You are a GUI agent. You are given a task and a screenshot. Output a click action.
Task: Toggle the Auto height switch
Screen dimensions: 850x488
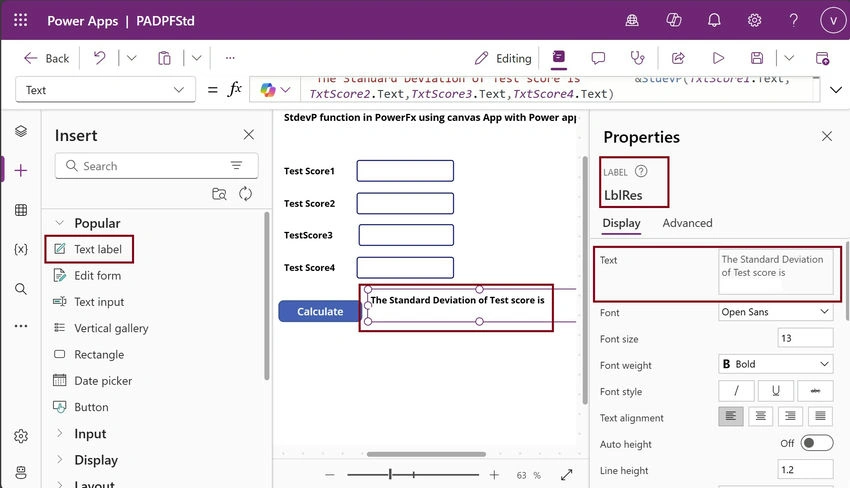point(816,443)
